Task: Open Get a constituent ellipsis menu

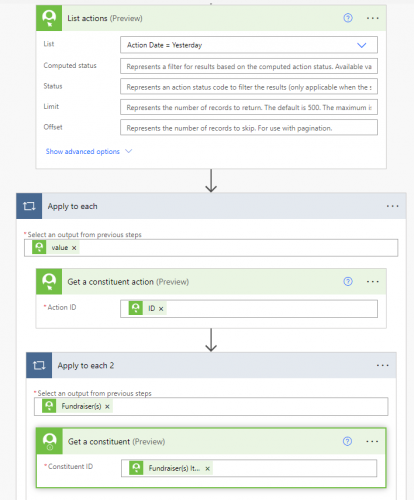Action: click(x=372, y=441)
